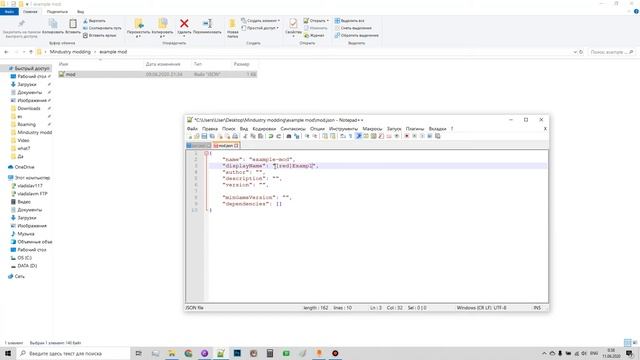Click the taskbar search box
Image resolution: width=640 pixels, height=360 pixels.
pyautogui.click(x=73, y=353)
